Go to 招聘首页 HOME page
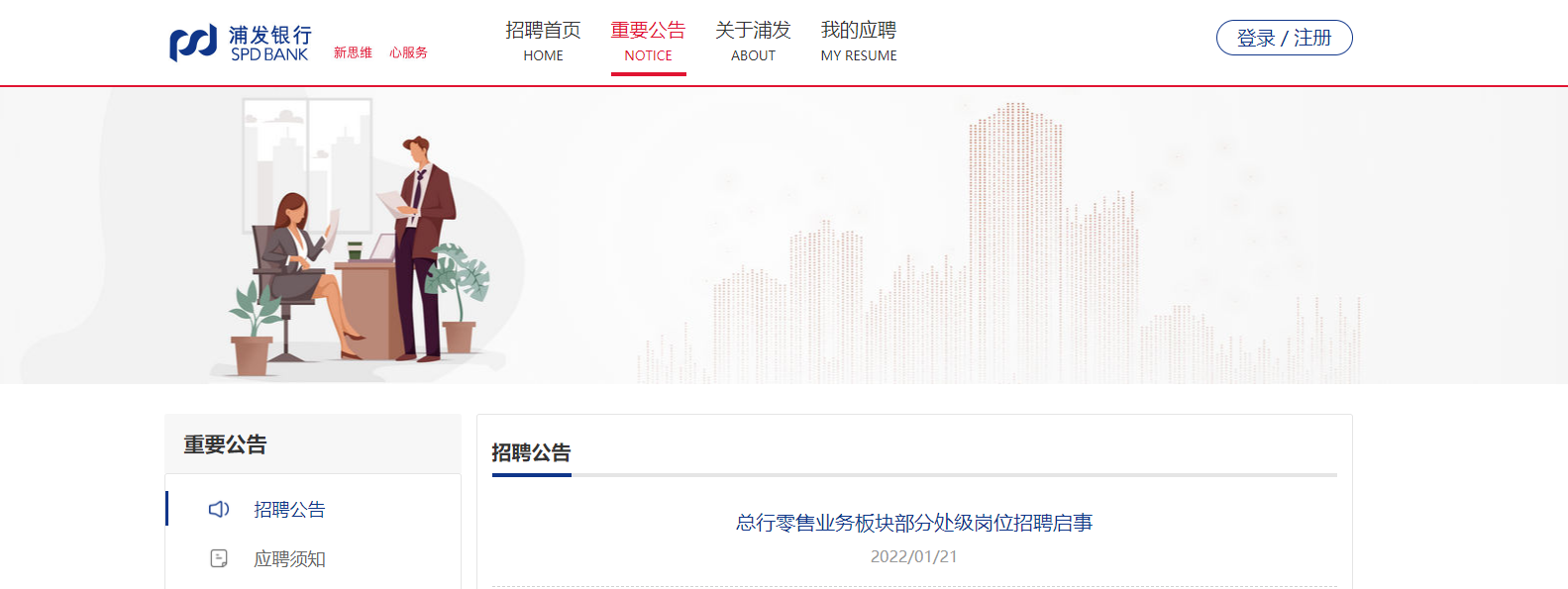This screenshot has width=1568, height=589. point(543,42)
